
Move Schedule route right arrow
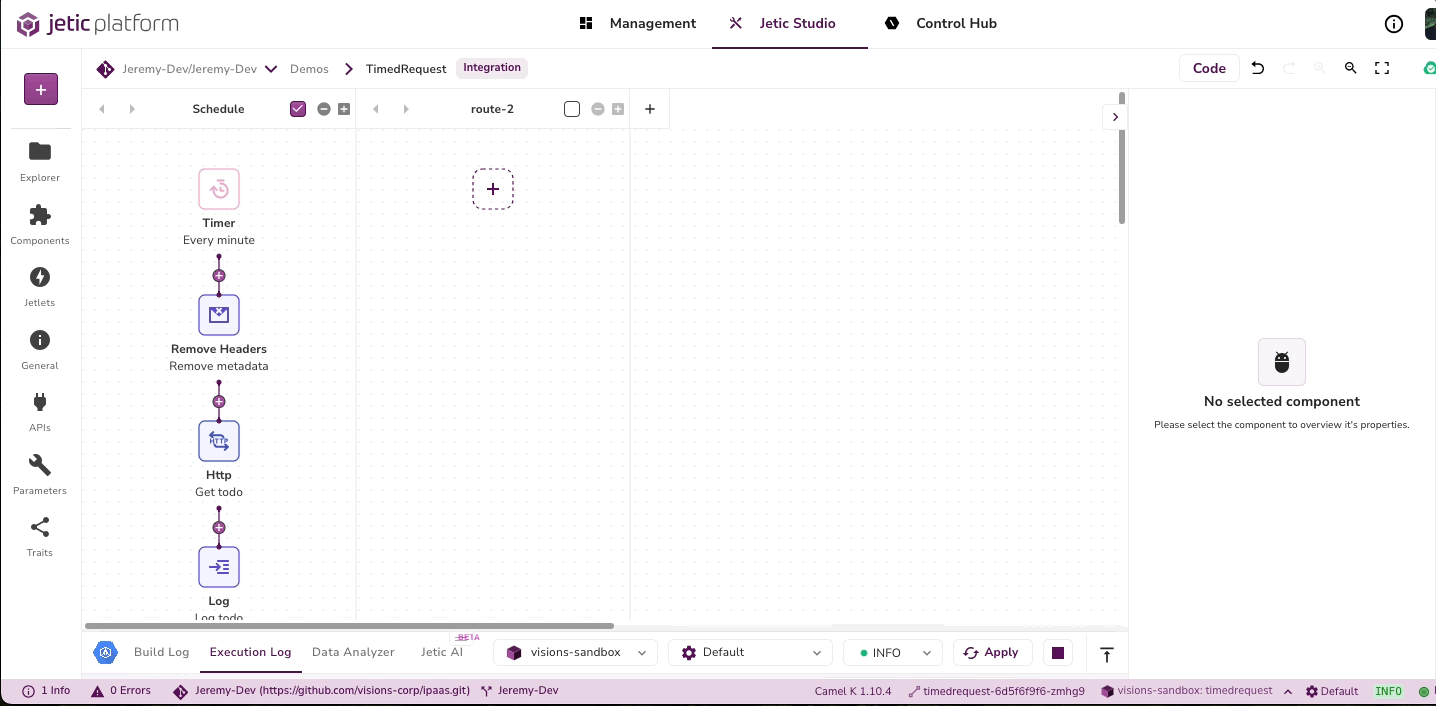(x=132, y=109)
